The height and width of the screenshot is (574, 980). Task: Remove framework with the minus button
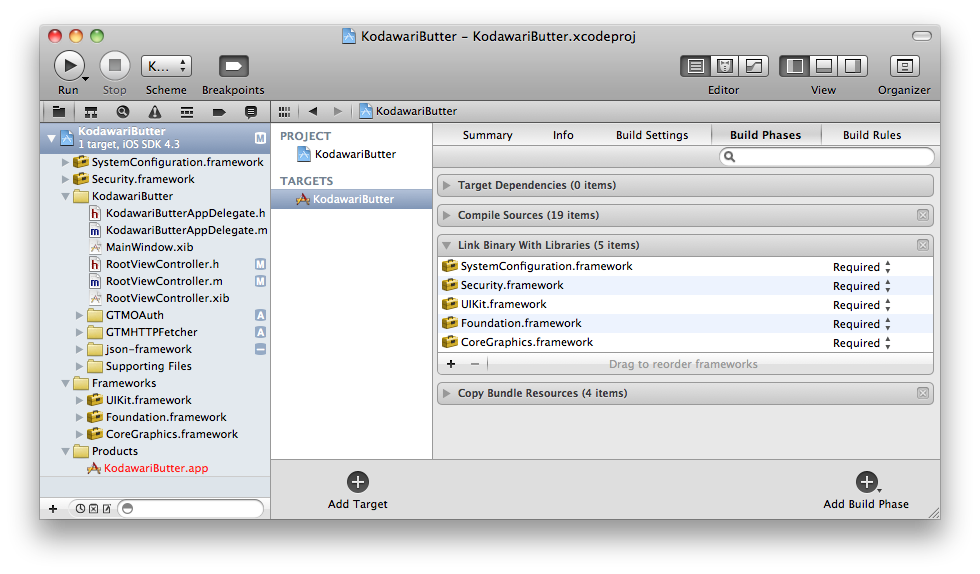tap(475, 364)
